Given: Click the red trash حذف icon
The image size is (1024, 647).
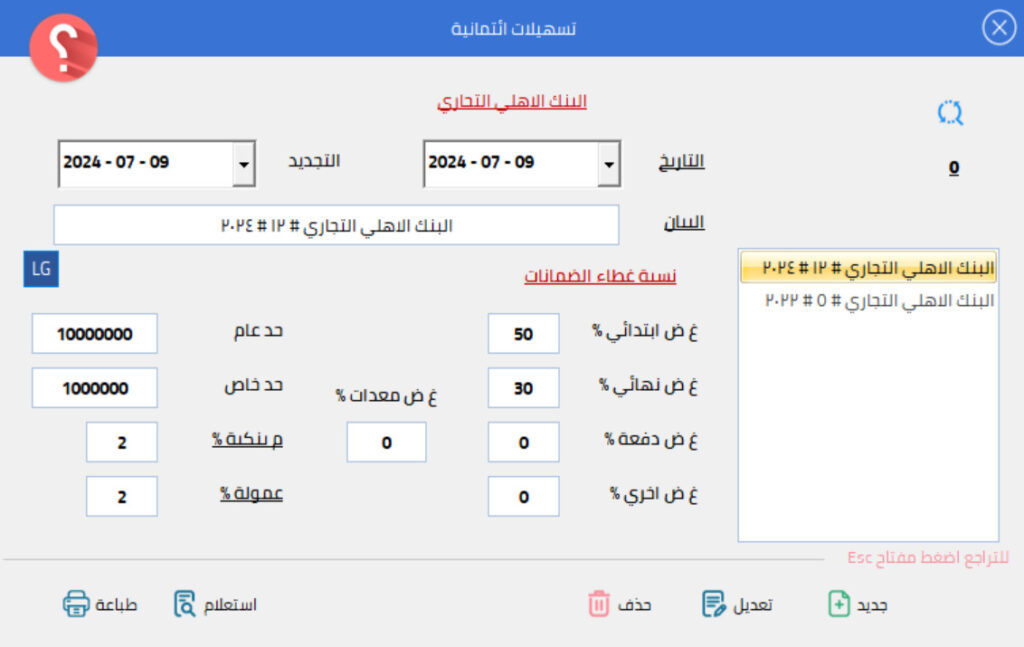Looking at the screenshot, I should 598,604.
